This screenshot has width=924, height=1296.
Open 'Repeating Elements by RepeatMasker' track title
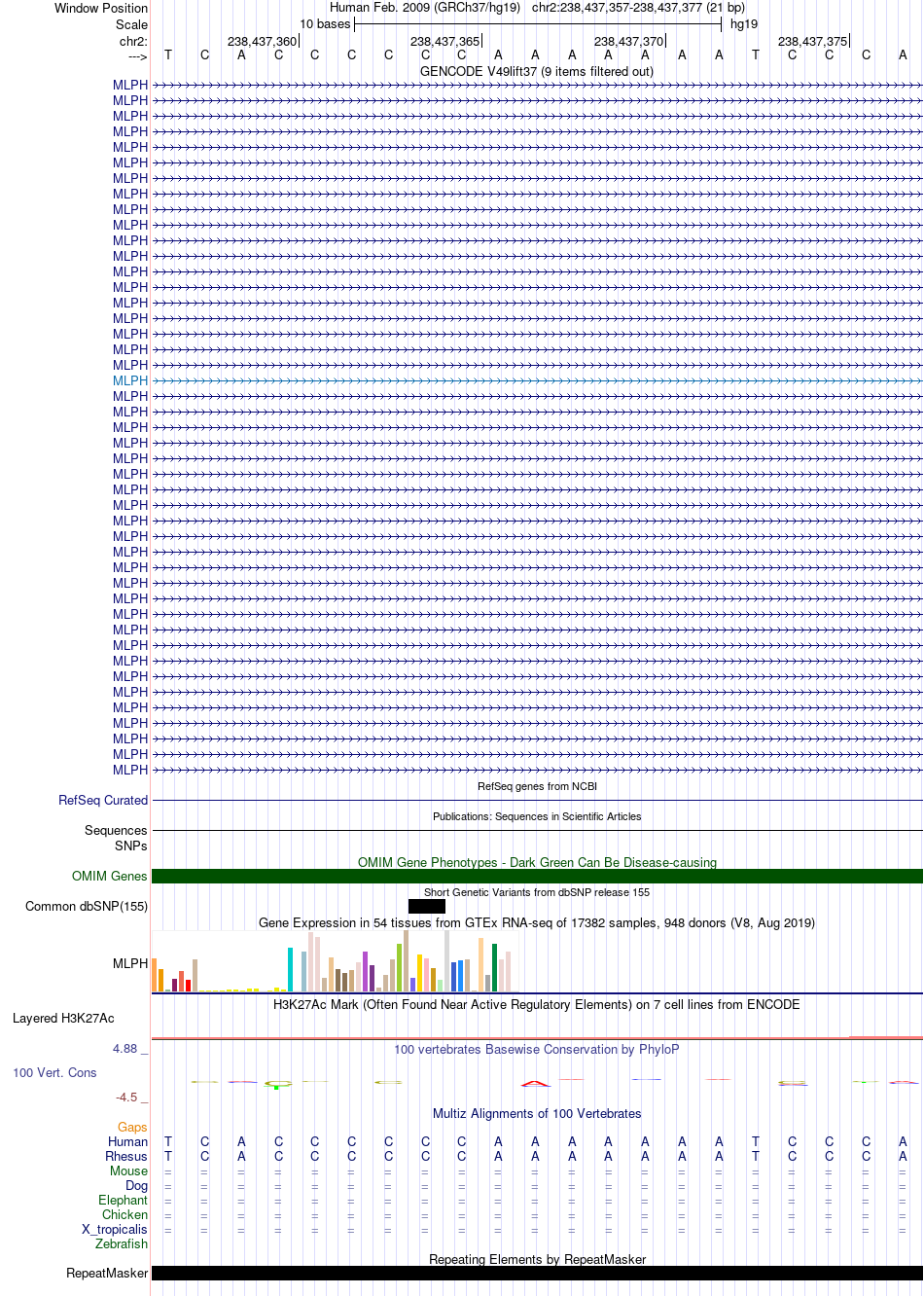click(537, 1260)
